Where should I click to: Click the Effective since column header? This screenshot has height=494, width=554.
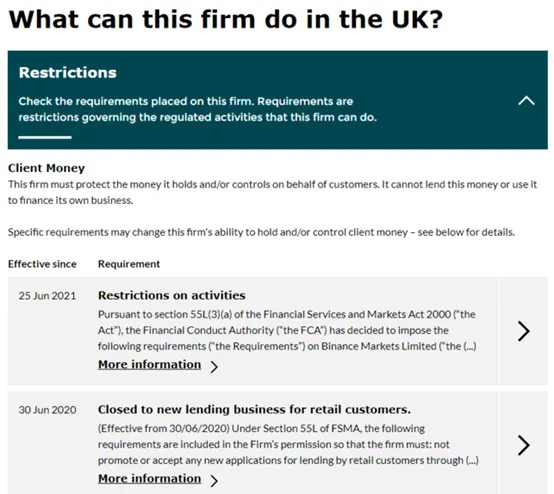click(x=42, y=264)
